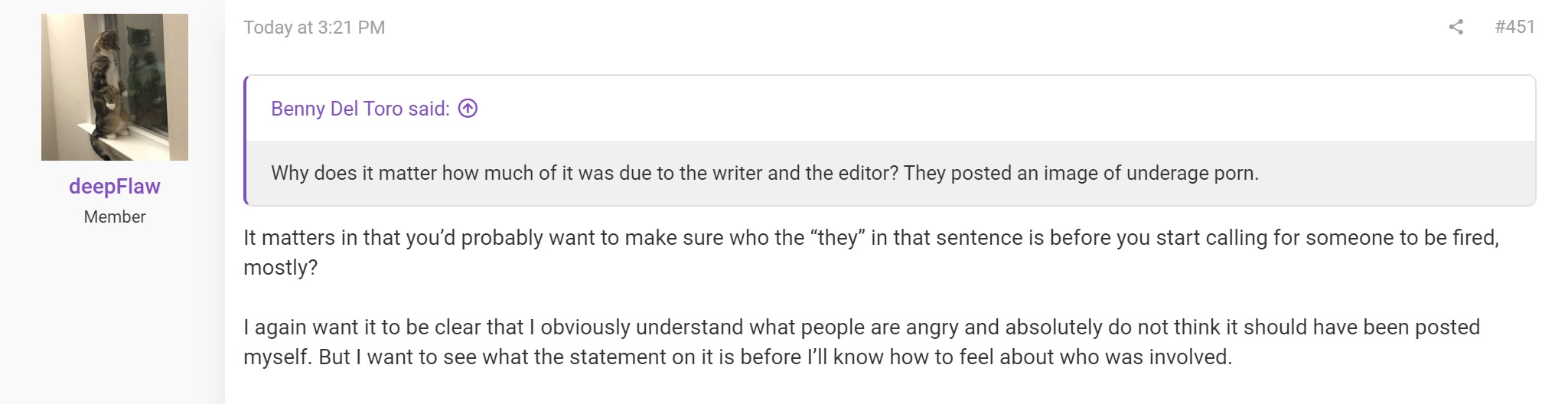Screen dimensions: 1568x404
Task: Click the paragraph starting "I again want it"
Action: [x=862, y=342]
